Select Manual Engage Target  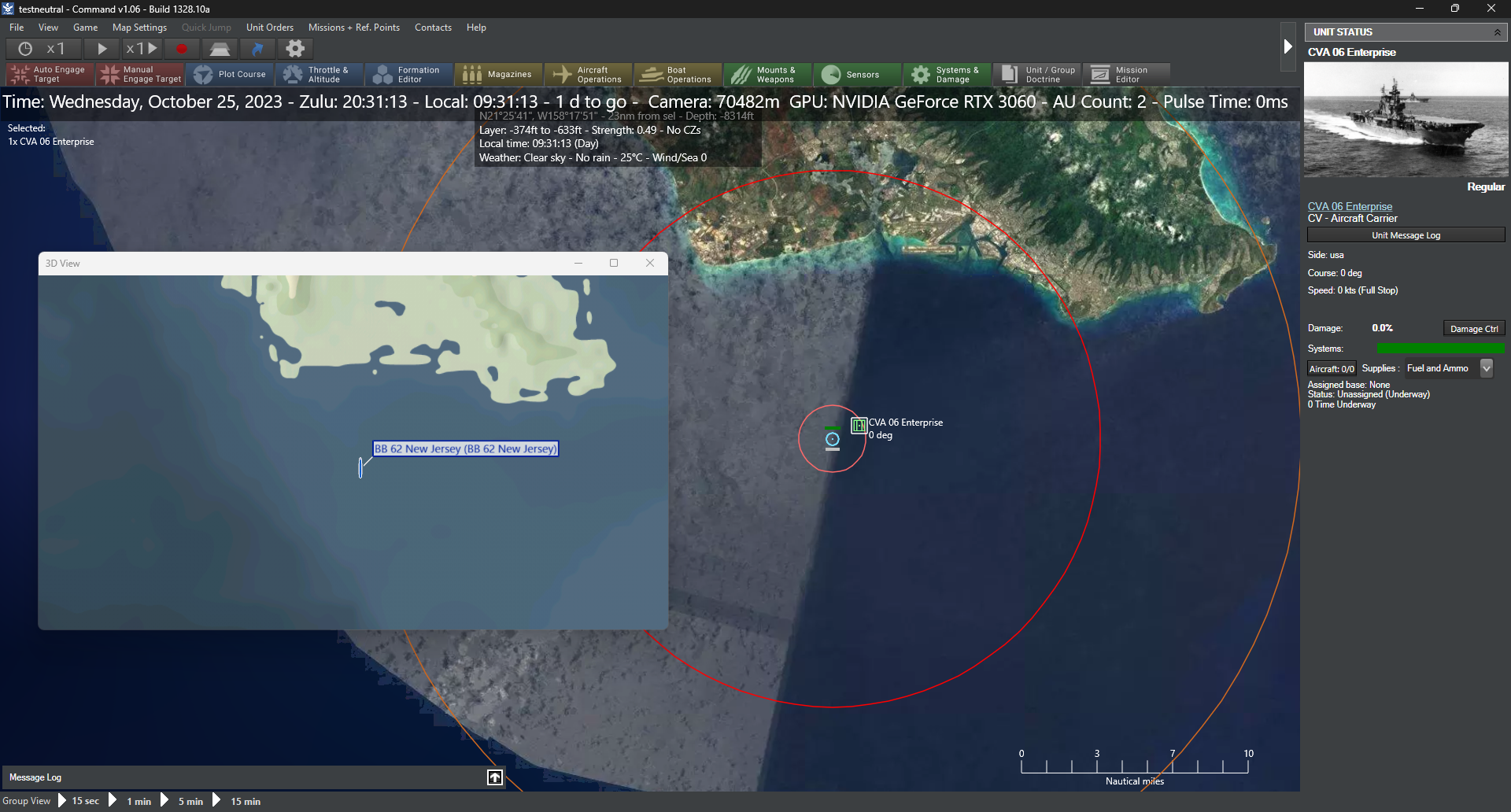(x=140, y=75)
